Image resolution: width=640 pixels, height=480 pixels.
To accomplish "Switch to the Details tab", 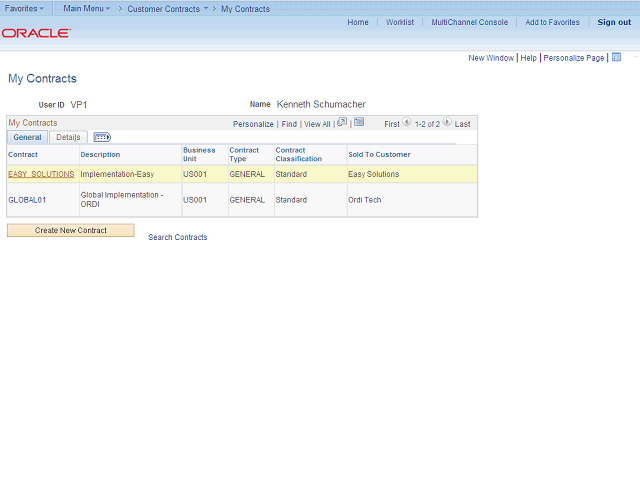I will click(x=68, y=137).
